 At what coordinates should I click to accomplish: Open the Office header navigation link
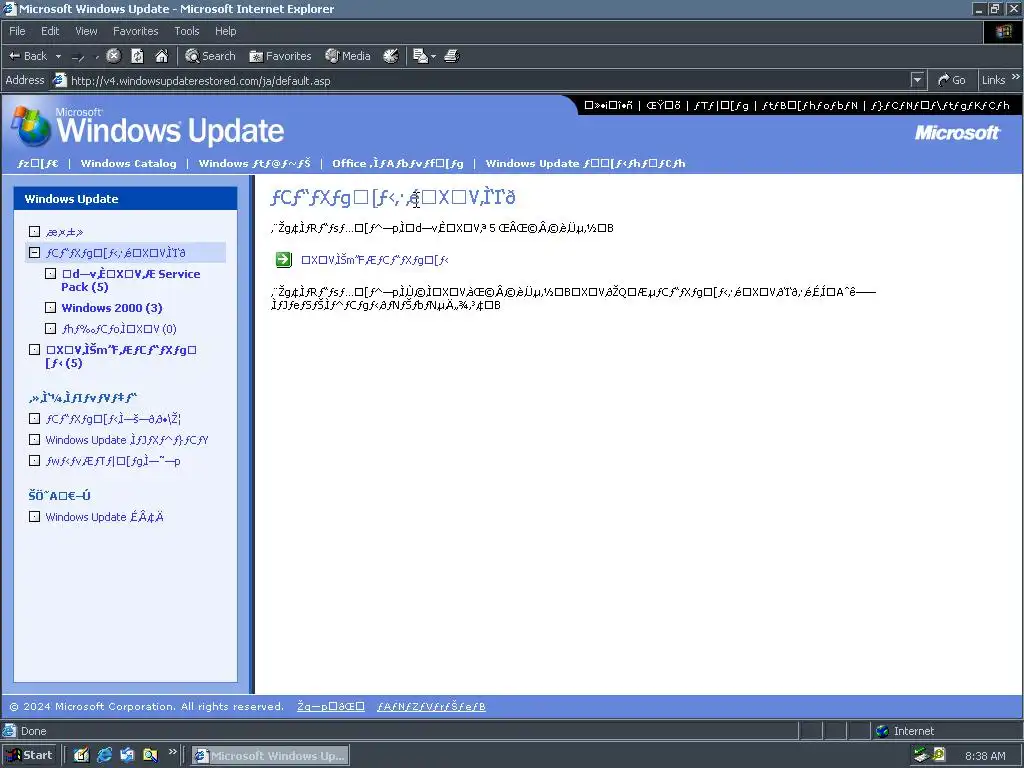397,163
